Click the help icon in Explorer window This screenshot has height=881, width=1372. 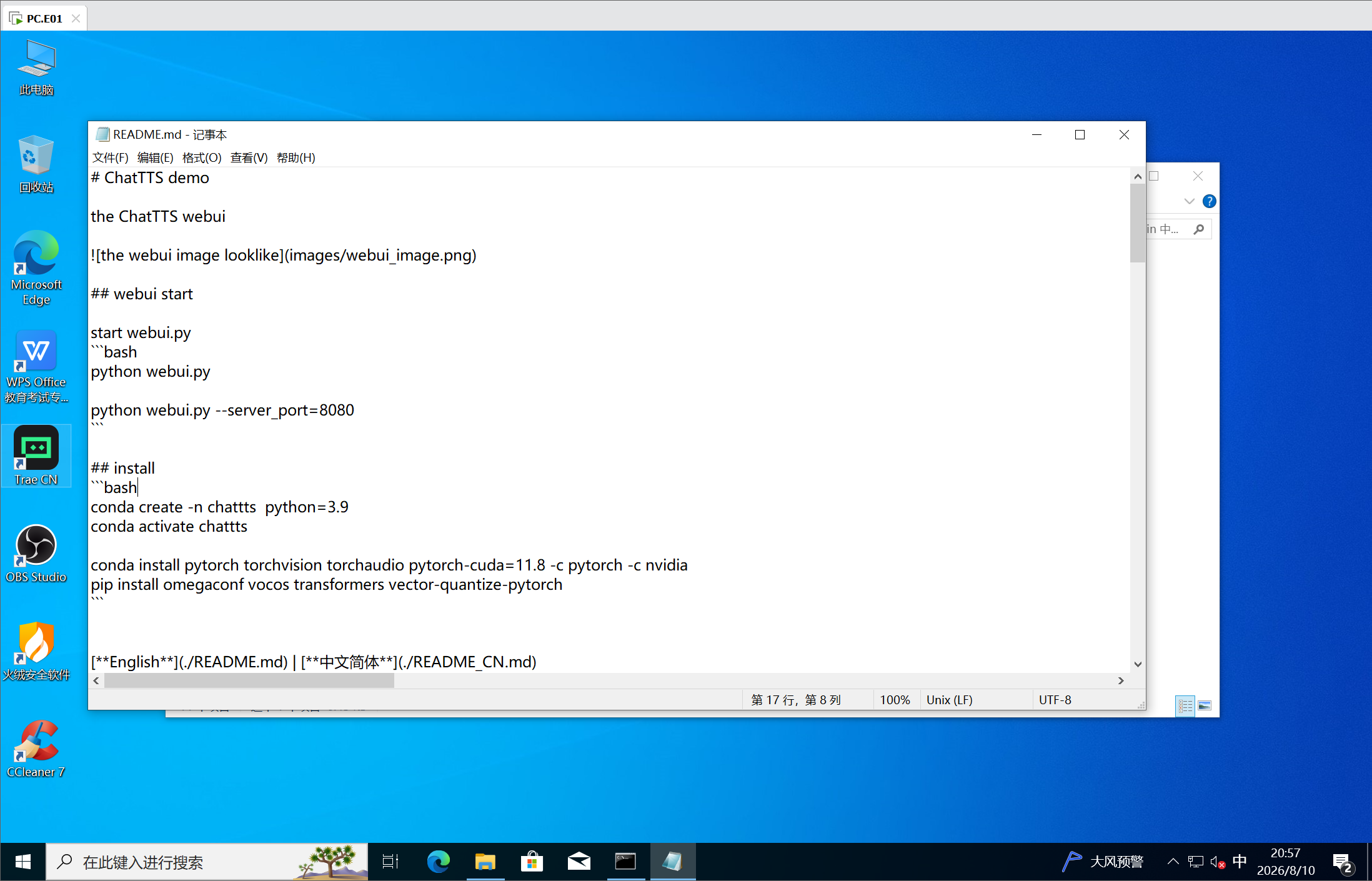coord(1209,201)
